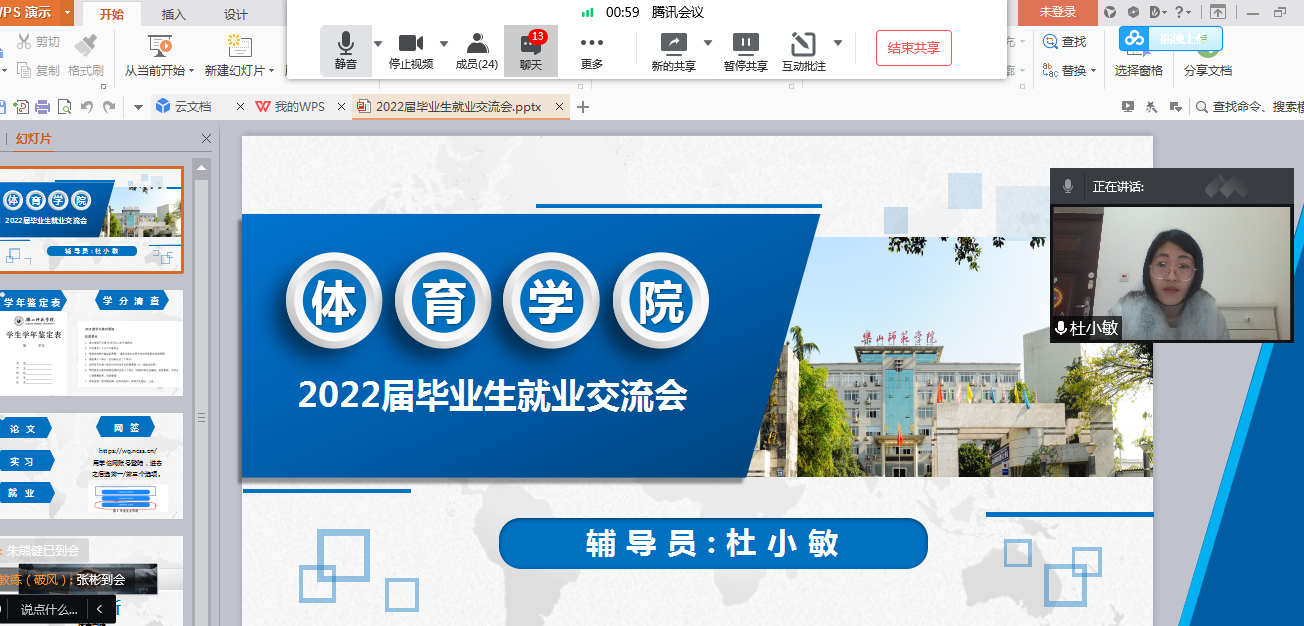The height and width of the screenshot is (626, 1304).
Task: Start a new share
Action: click(673, 50)
